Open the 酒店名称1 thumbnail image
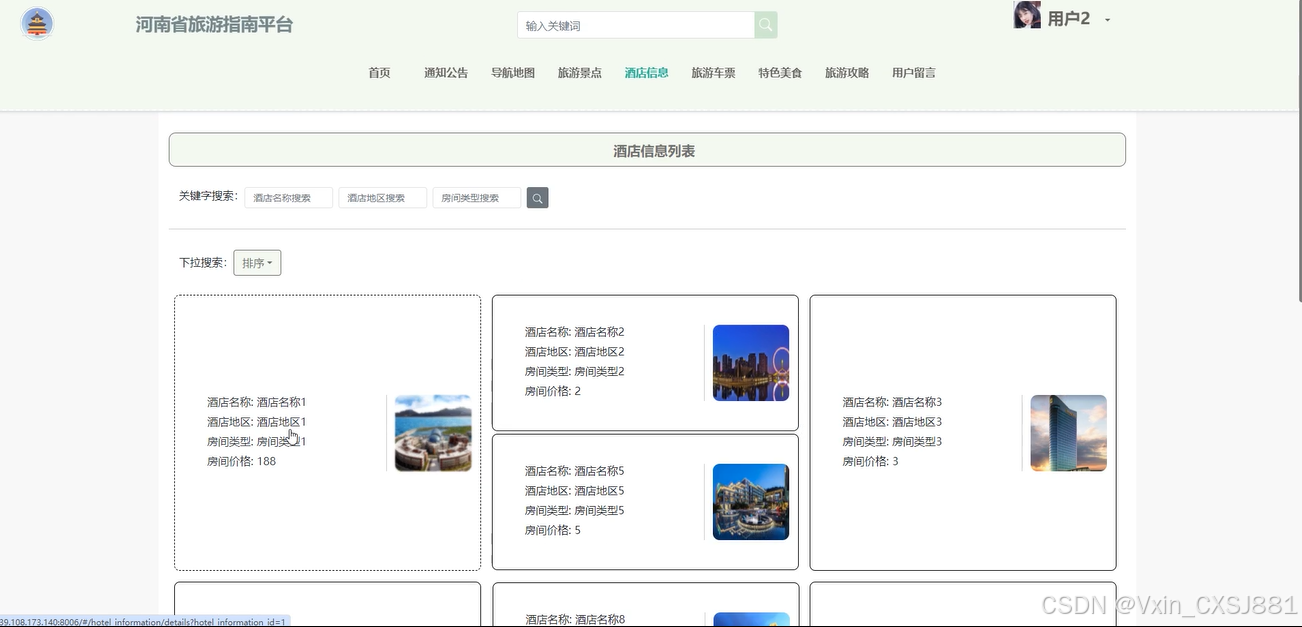 (x=433, y=433)
